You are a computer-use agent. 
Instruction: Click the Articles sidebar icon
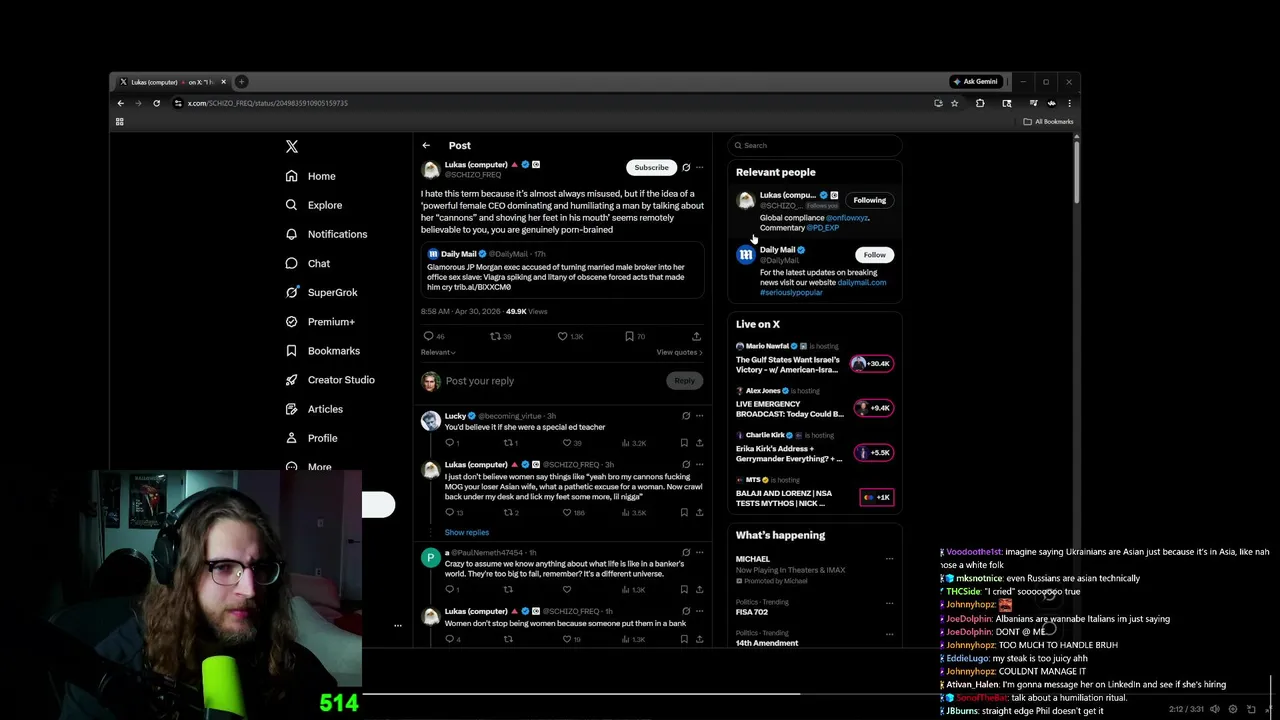click(291, 409)
